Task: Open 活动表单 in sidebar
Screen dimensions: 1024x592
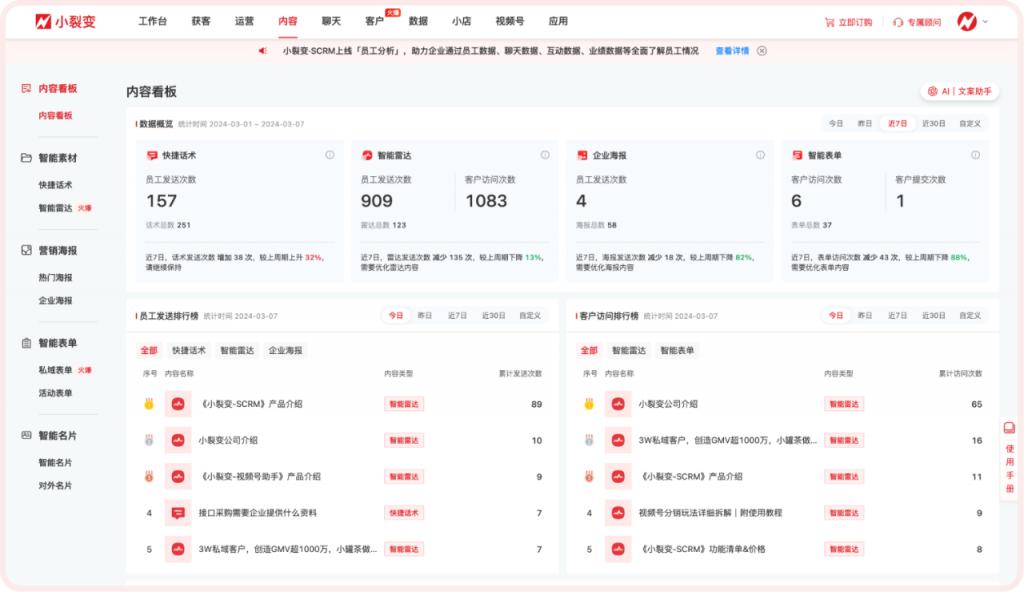Action: 56,393
